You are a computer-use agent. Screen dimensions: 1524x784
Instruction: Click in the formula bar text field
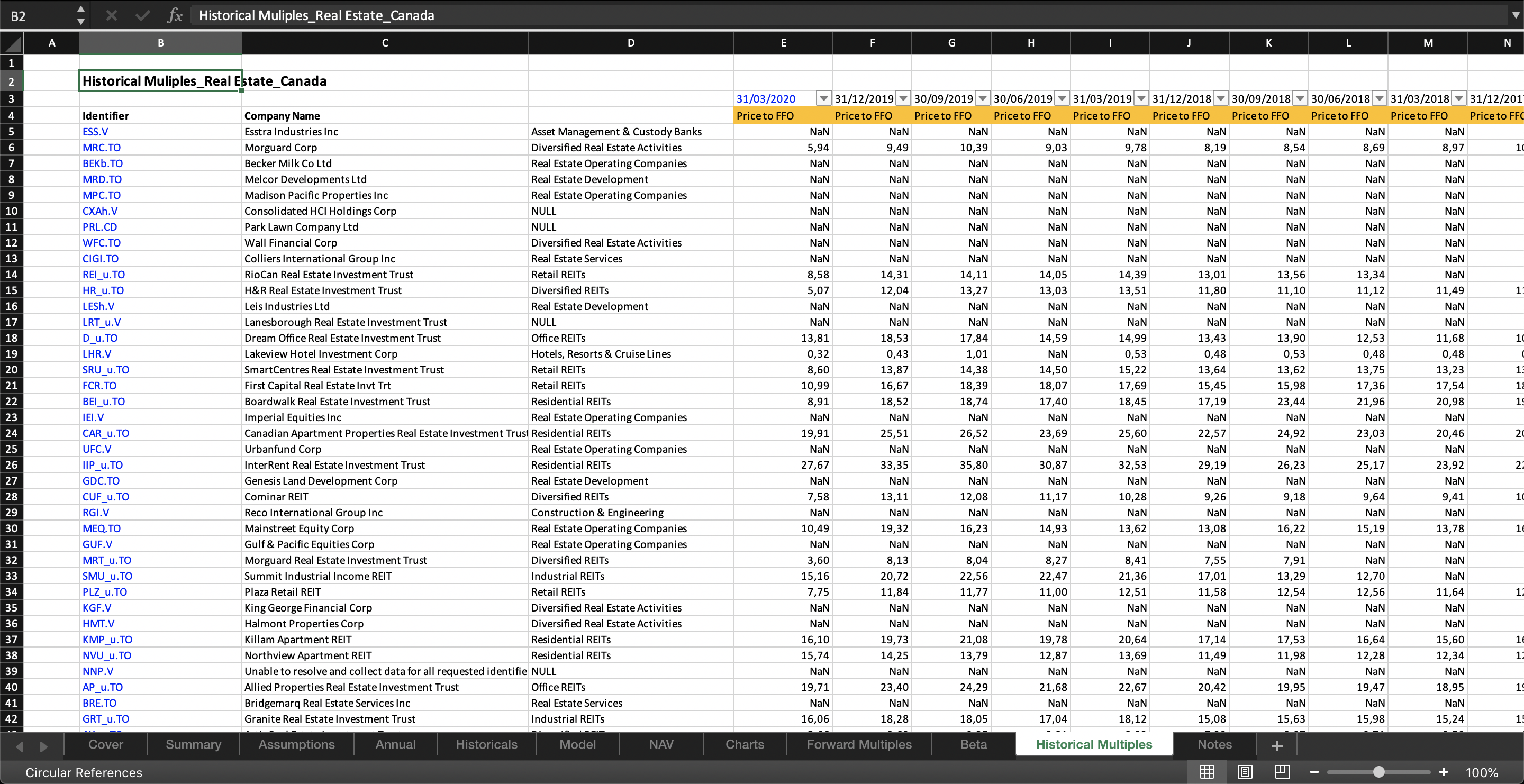849,15
